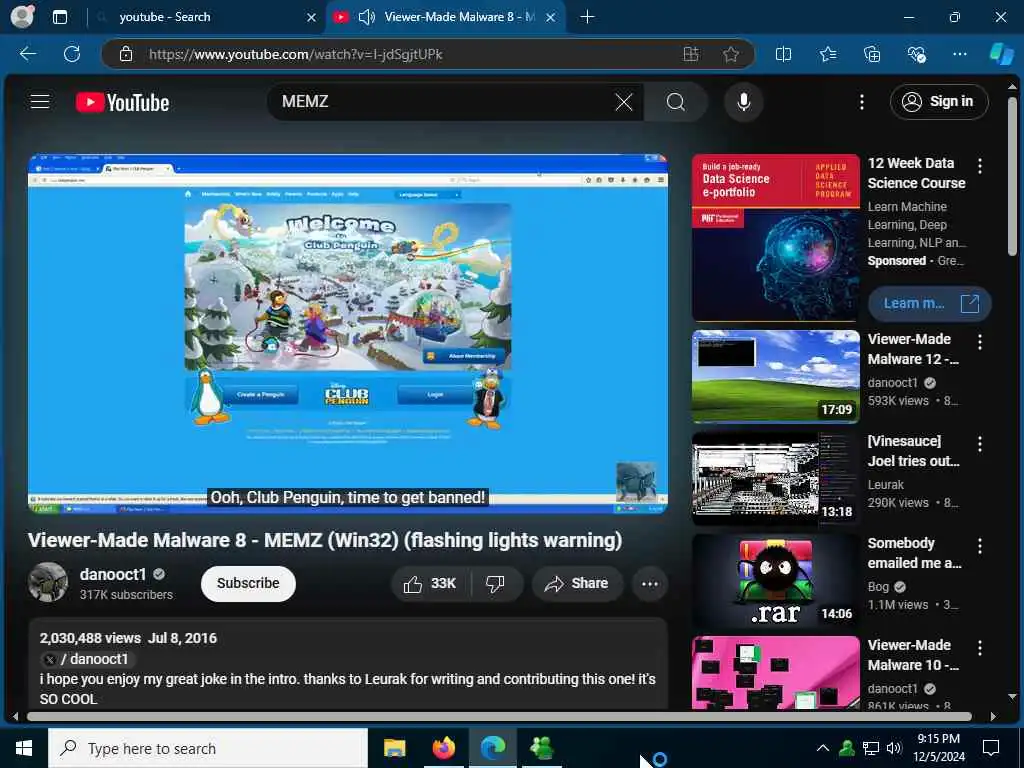Click page vertical scrollbar thumb

pyautogui.click(x=1012, y=176)
